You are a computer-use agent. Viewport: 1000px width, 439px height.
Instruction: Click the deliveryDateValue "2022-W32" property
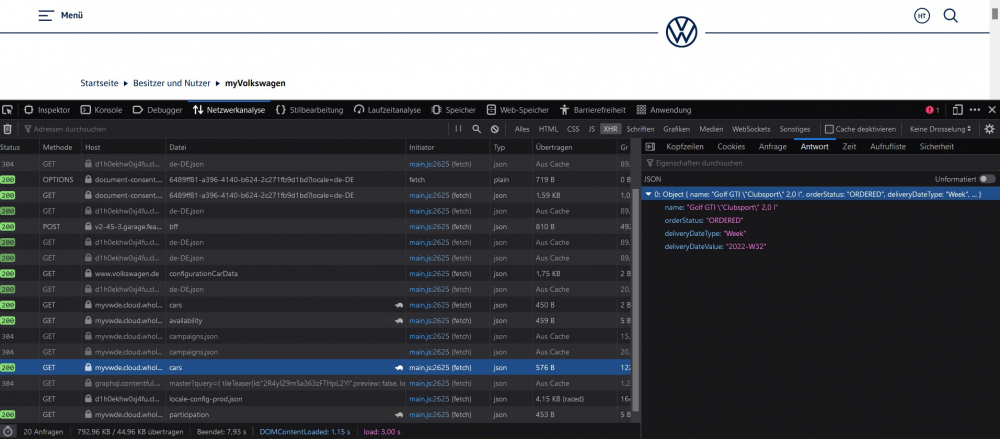point(715,246)
